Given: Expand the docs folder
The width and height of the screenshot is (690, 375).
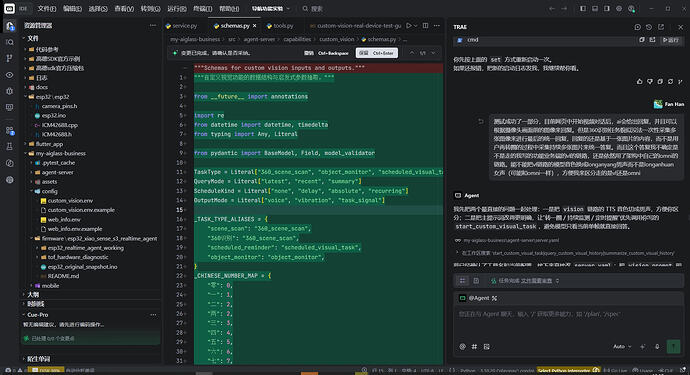Looking at the screenshot, I should click(x=25, y=87).
